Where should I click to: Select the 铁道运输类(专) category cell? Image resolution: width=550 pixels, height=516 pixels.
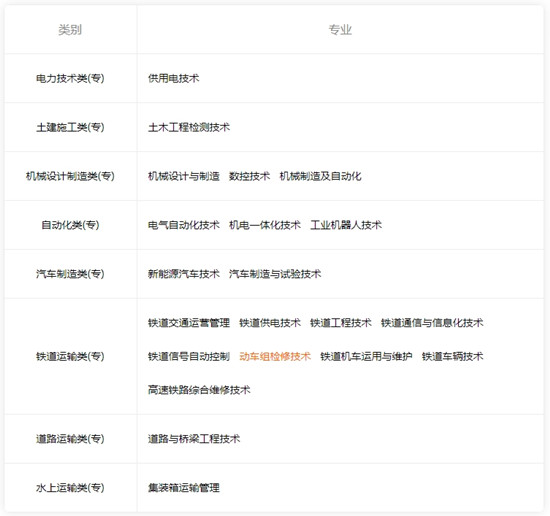(x=70, y=356)
